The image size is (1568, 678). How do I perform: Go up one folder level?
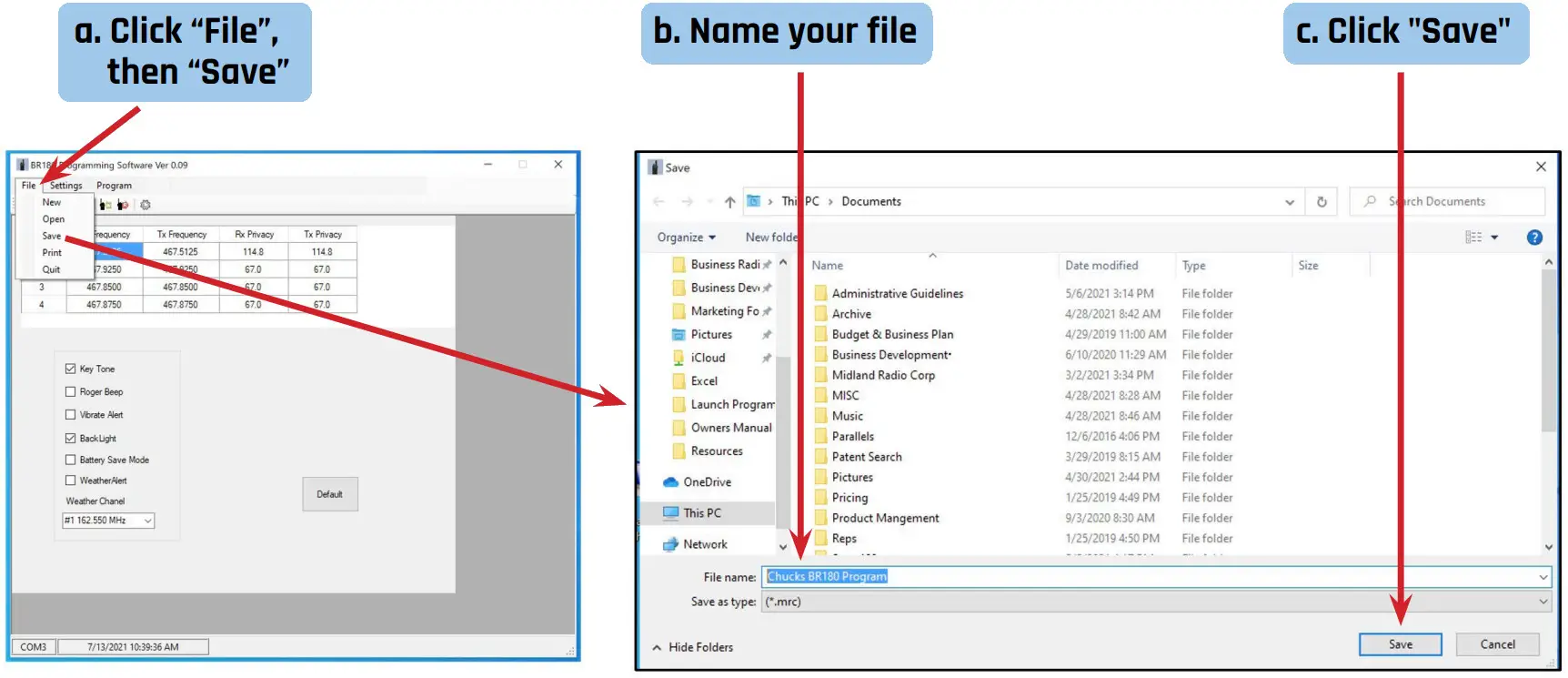(x=729, y=202)
